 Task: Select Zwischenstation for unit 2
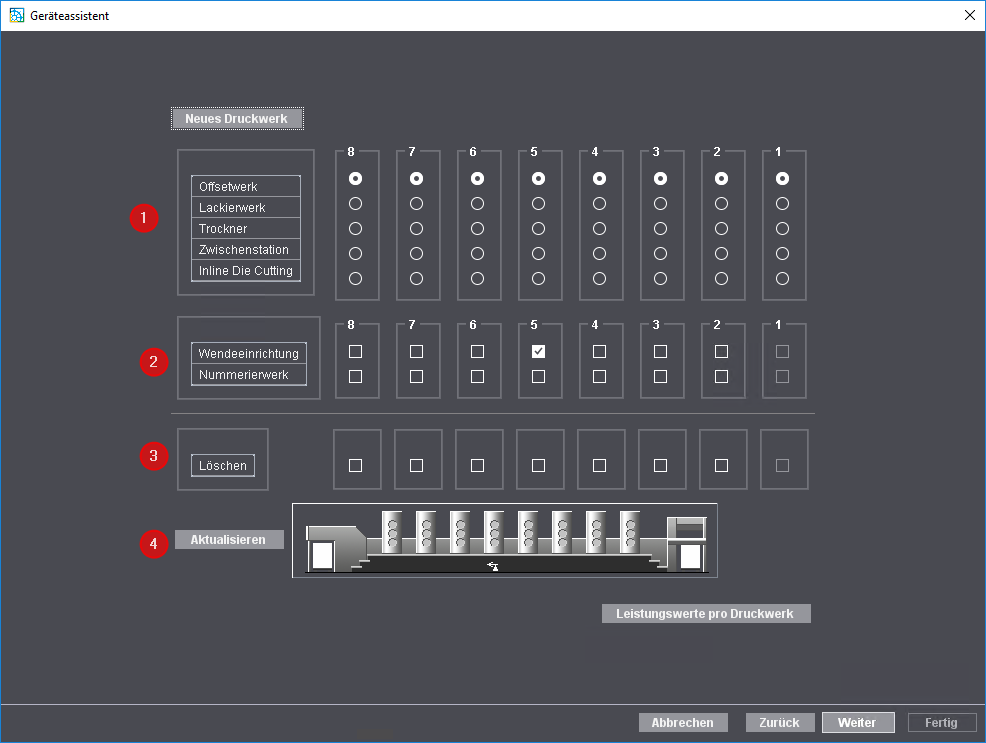(x=721, y=253)
